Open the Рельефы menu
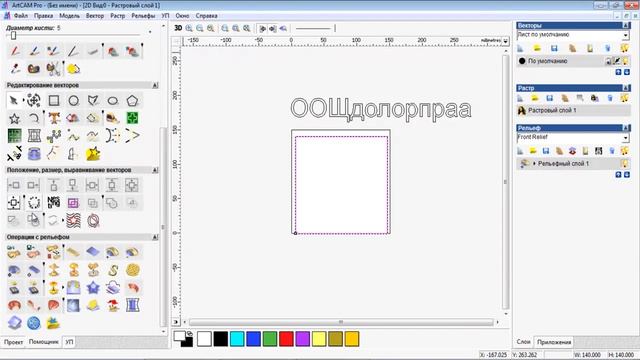640x360 pixels. pyautogui.click(x=143, y=16)
